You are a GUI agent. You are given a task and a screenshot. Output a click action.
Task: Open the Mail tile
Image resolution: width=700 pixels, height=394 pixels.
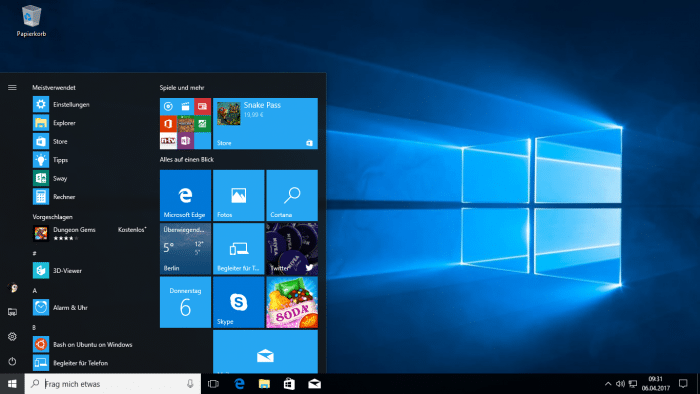(x=265, y=352)
